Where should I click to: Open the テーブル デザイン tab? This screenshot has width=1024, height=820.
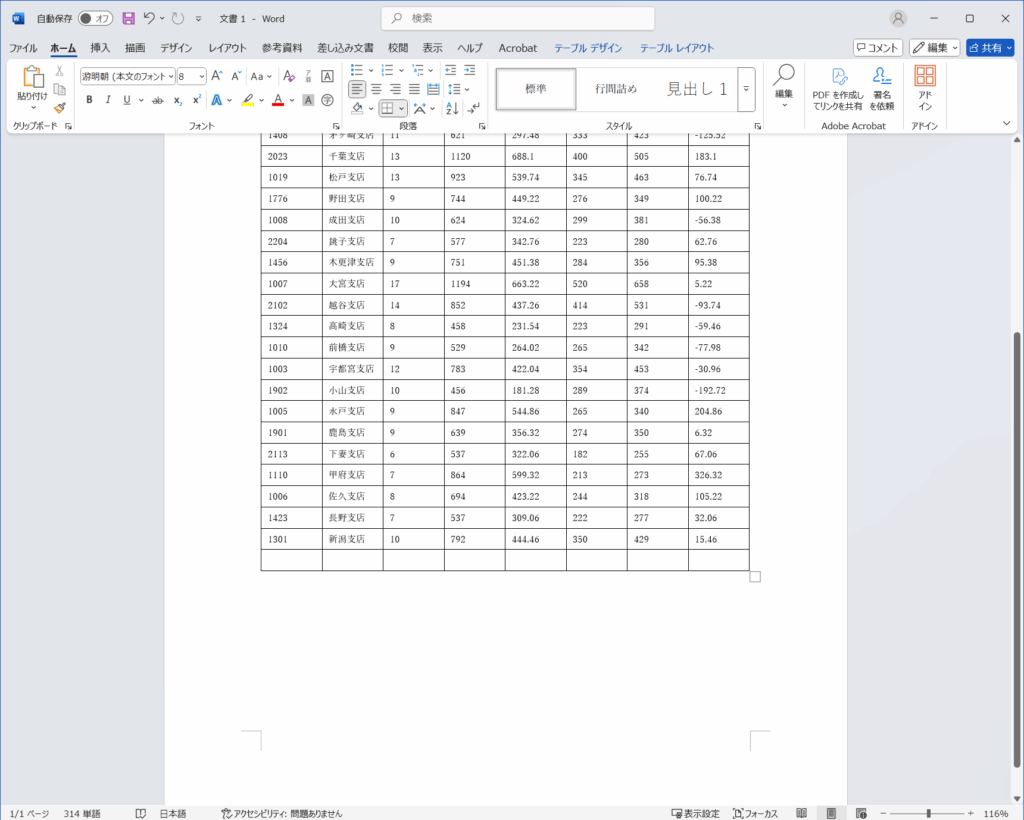587,48
